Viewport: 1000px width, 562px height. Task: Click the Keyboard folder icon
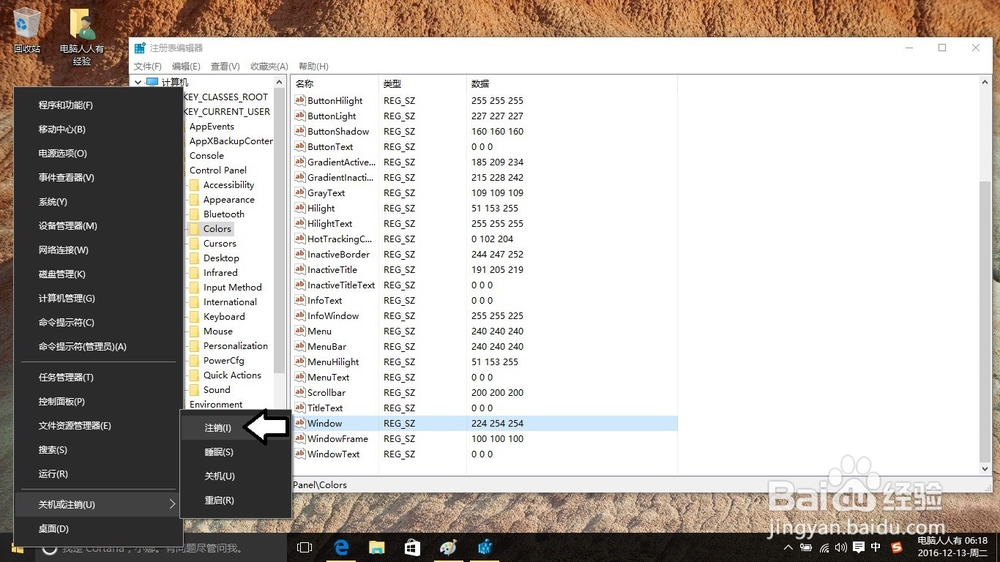[195, 316]
